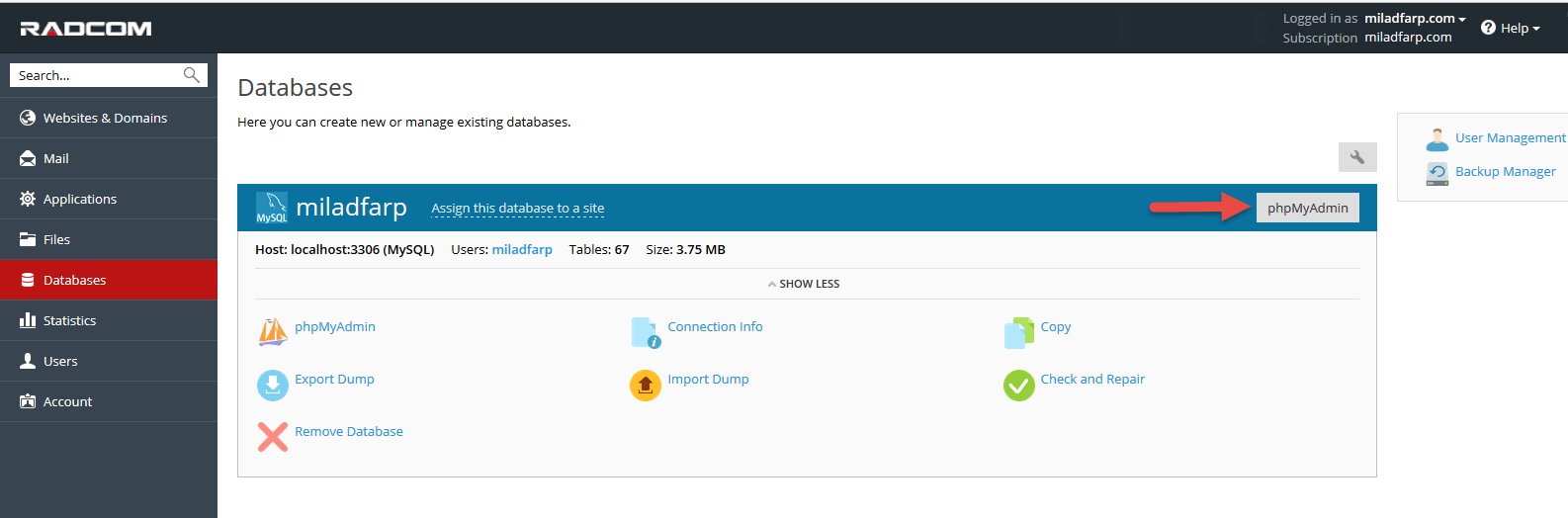This screenshot has width=1568, height=518.
Task: Click the green Check and Repair icon
Action: pyautogui.click(x=1018, y=385)
